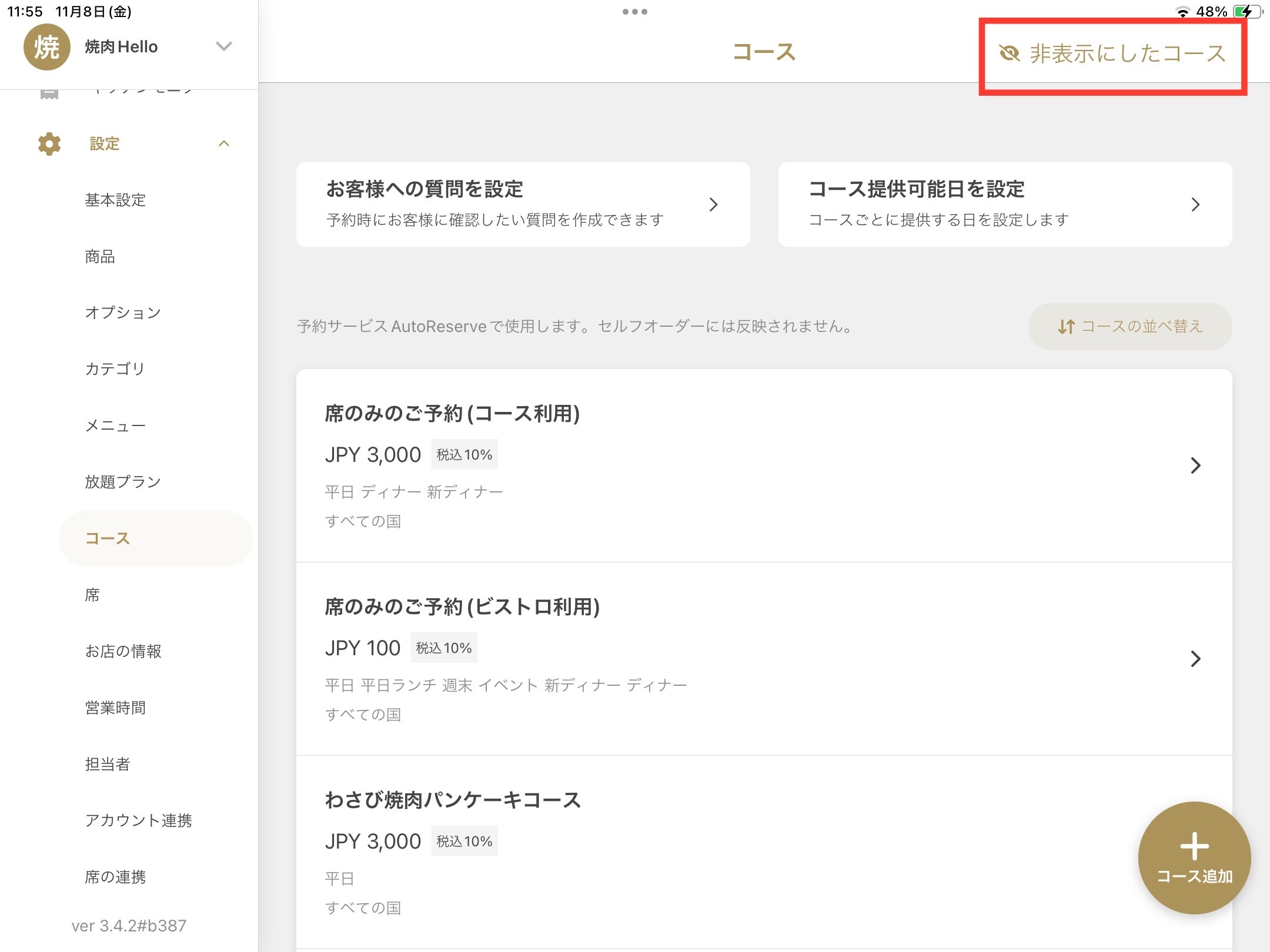
Task: Click the three-dot multitasking indicator at top
Action: coord(635,12)
